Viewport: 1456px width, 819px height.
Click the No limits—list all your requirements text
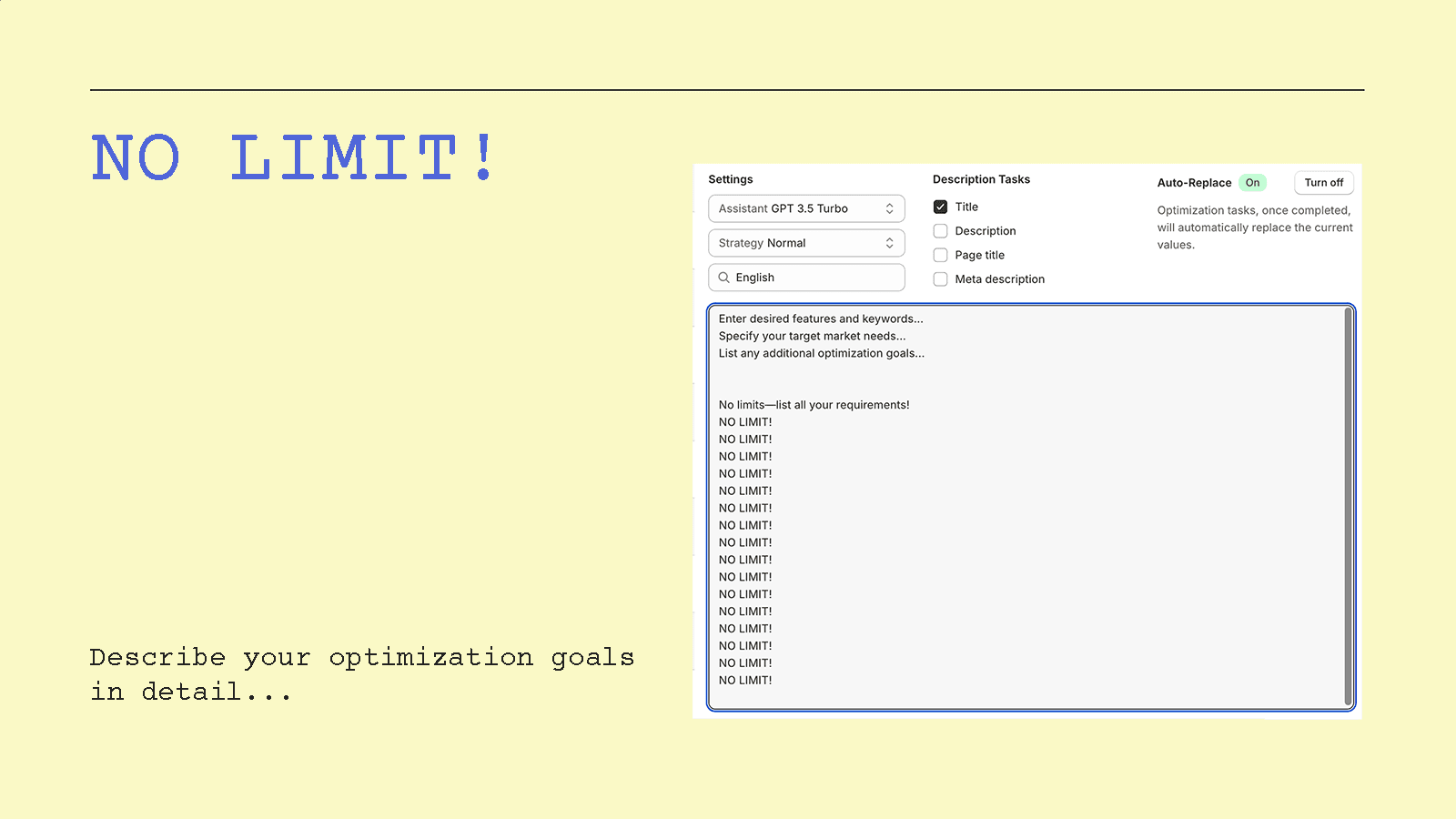(x=814, y=404)
